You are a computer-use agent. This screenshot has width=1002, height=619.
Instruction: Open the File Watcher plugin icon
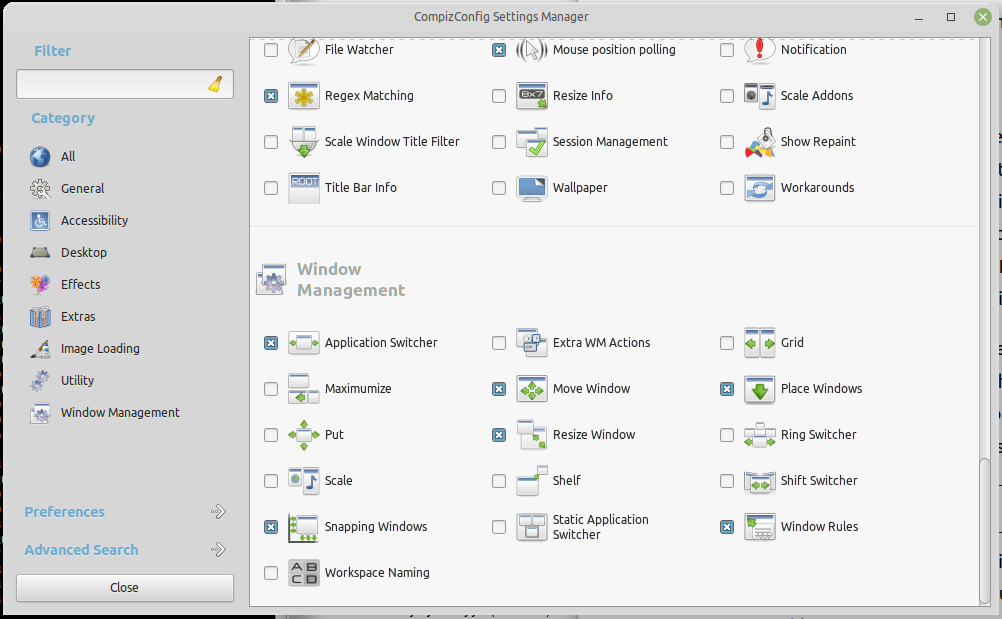pyautogui.click(x=304, y=50)
